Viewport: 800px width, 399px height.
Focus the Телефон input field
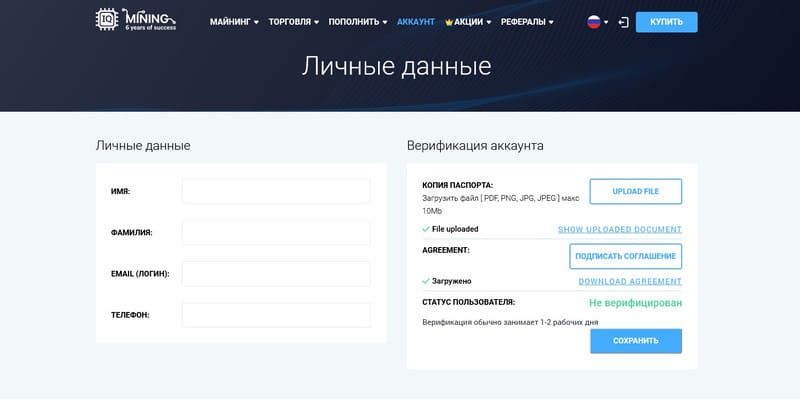pos(276,315)
